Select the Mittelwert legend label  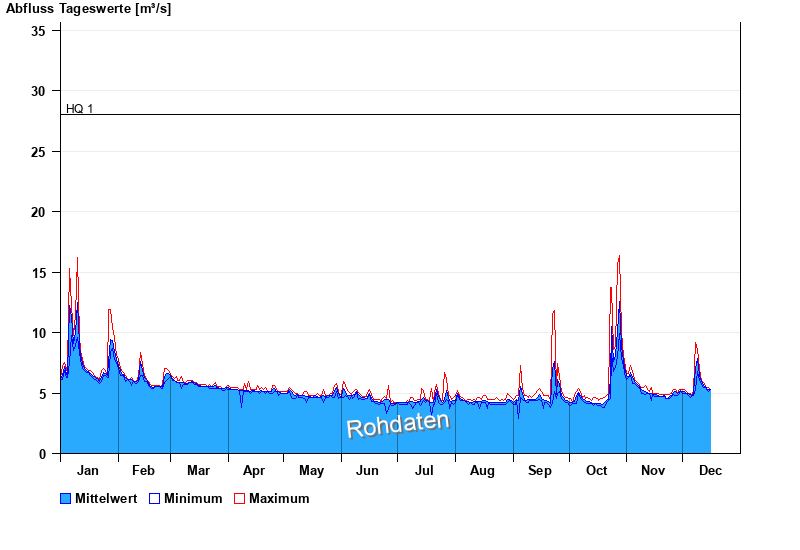click(x=106, y=498)
